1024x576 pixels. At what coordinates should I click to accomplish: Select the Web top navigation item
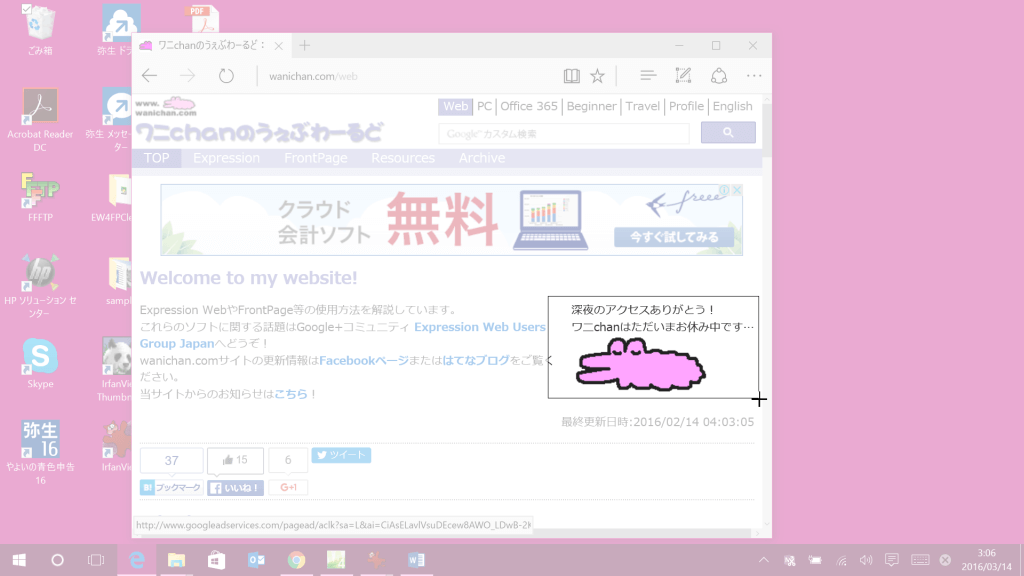[x=455, y=106]
